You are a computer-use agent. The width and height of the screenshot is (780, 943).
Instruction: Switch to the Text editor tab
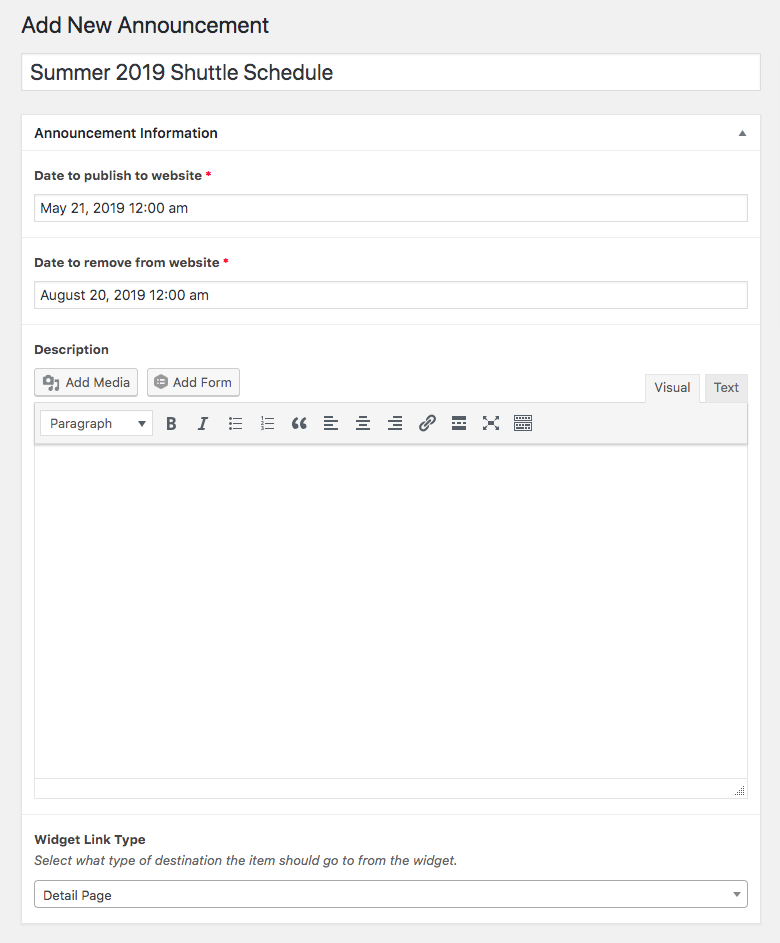(x=726, y=388)
